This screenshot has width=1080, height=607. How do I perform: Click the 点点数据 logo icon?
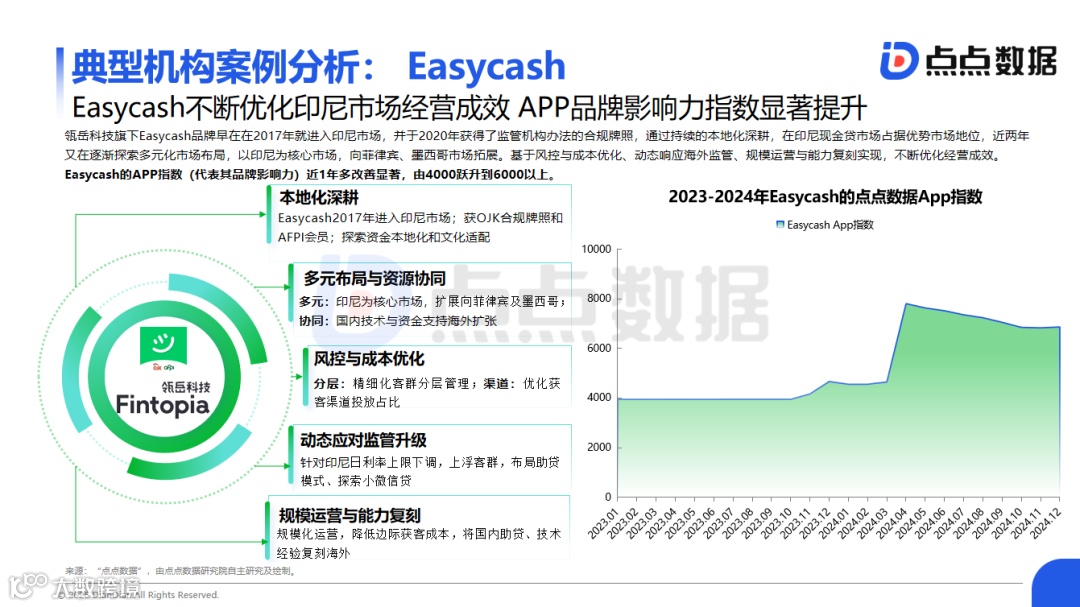coord(899,60)
